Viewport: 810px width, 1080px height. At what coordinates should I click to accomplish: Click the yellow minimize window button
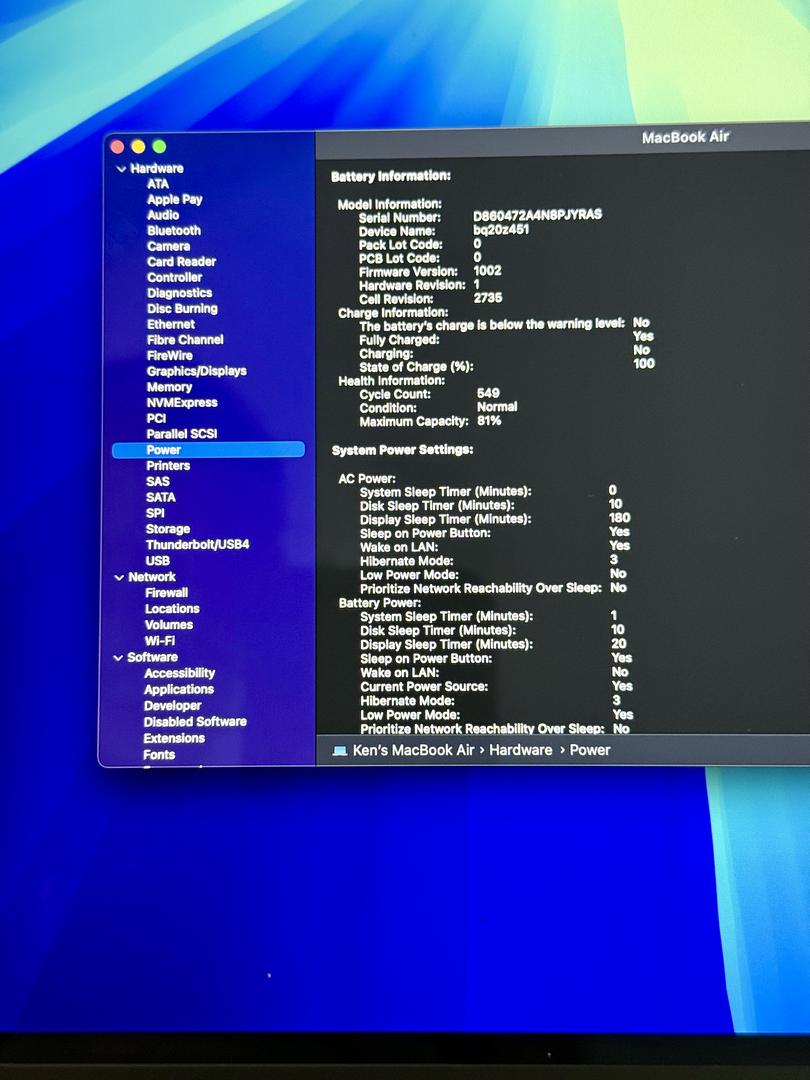[x=138, y=147]
